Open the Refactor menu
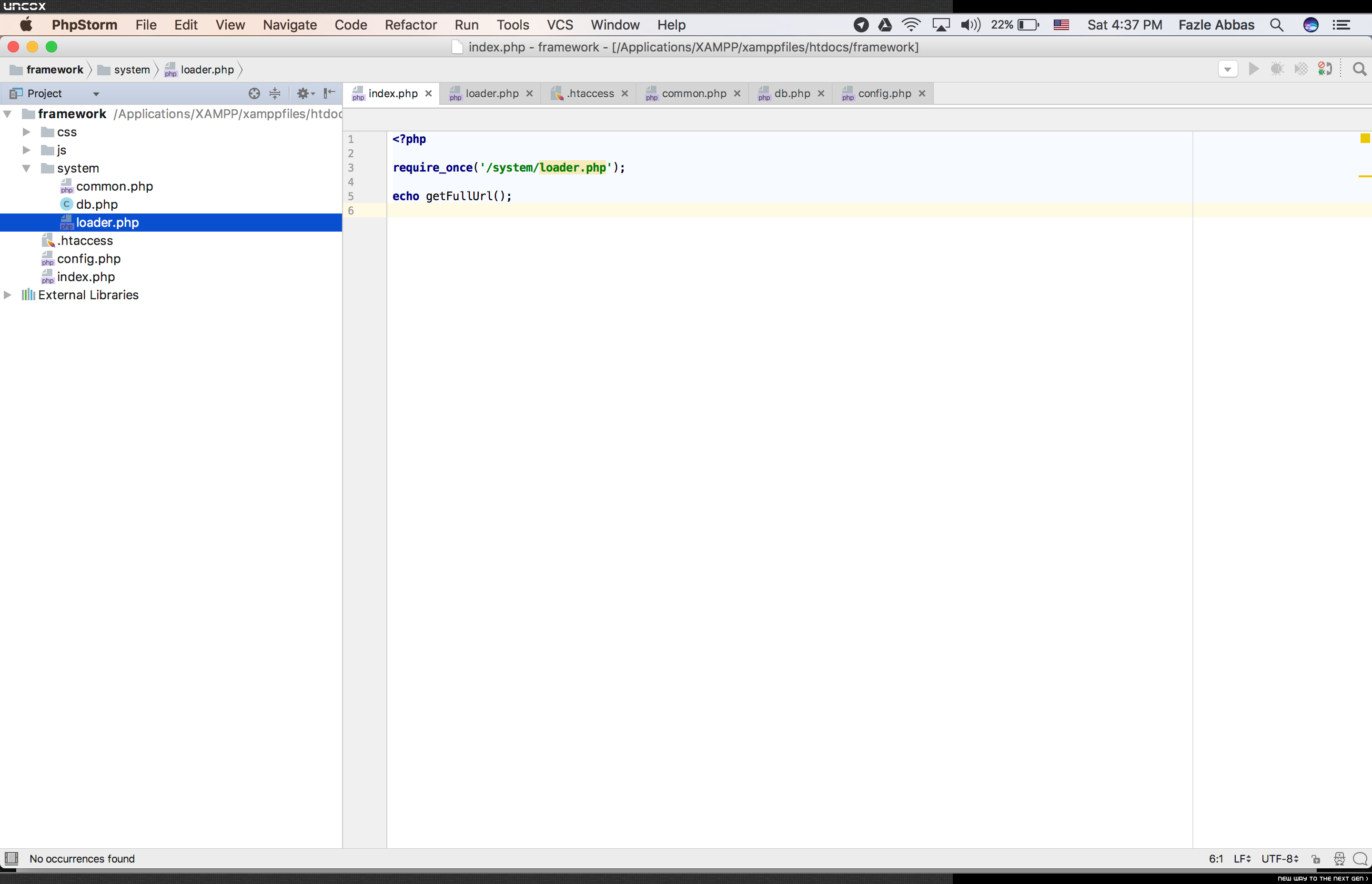Screen dimensions: 1372x884 pos(410,25)
